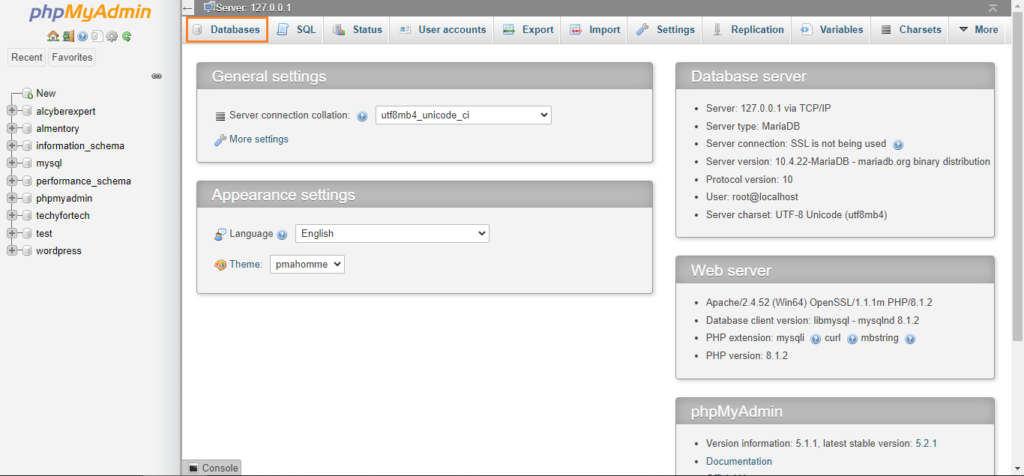Click help icon beside Server connection collation
The height and width of the screenshot is (476, 1024).
[x=362, y=116]
